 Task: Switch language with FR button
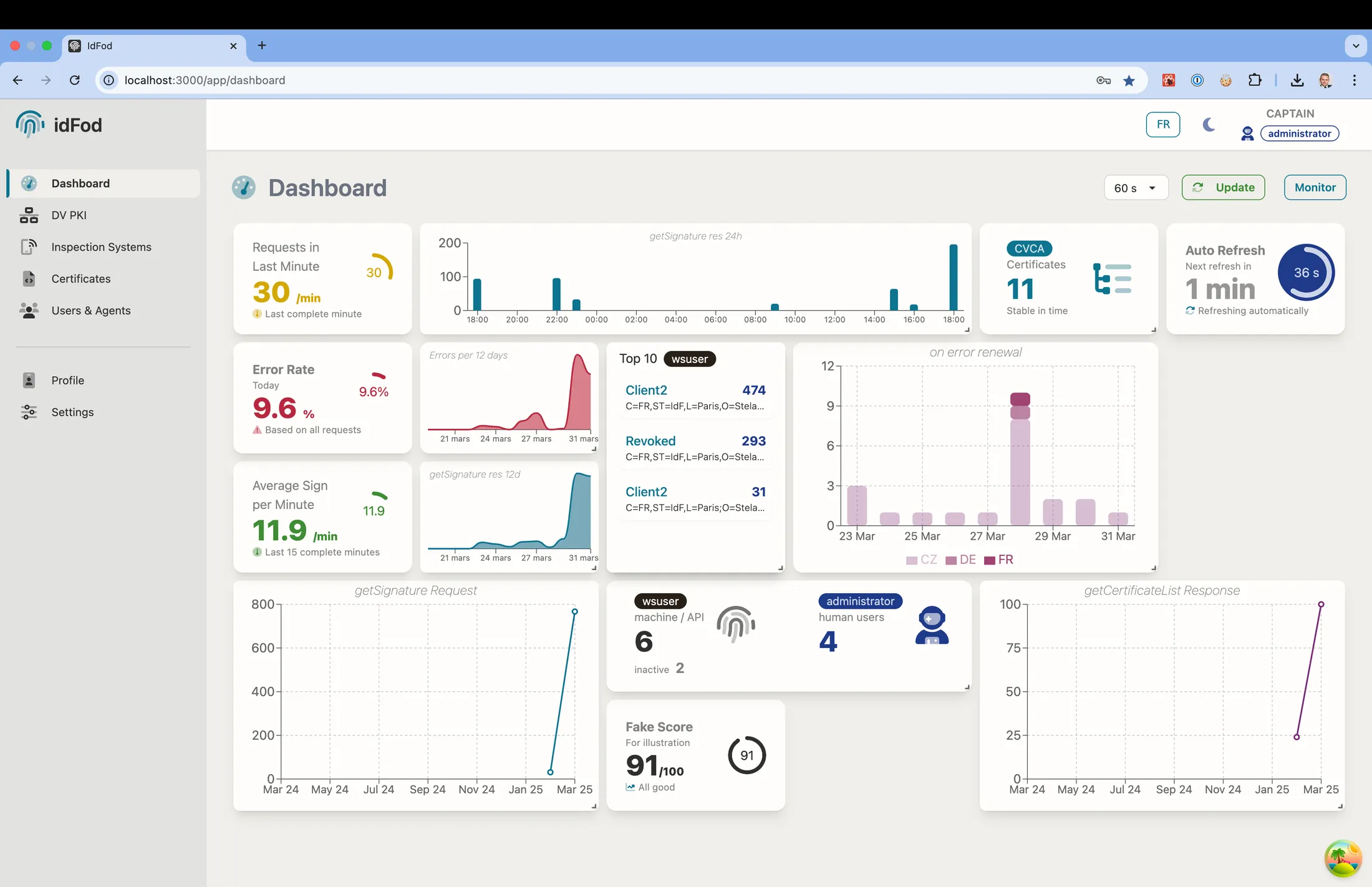pos(1163,124)
